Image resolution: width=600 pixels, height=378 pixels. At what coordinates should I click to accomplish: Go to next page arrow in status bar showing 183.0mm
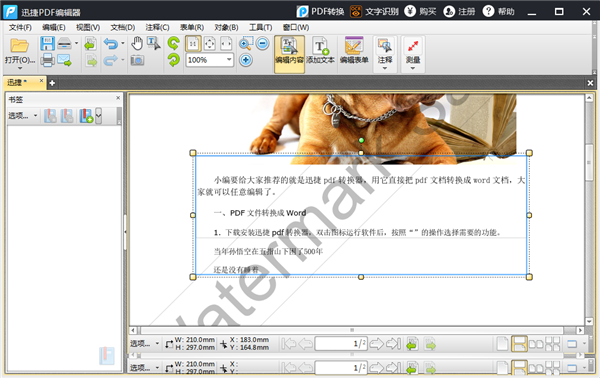(377, 344)
